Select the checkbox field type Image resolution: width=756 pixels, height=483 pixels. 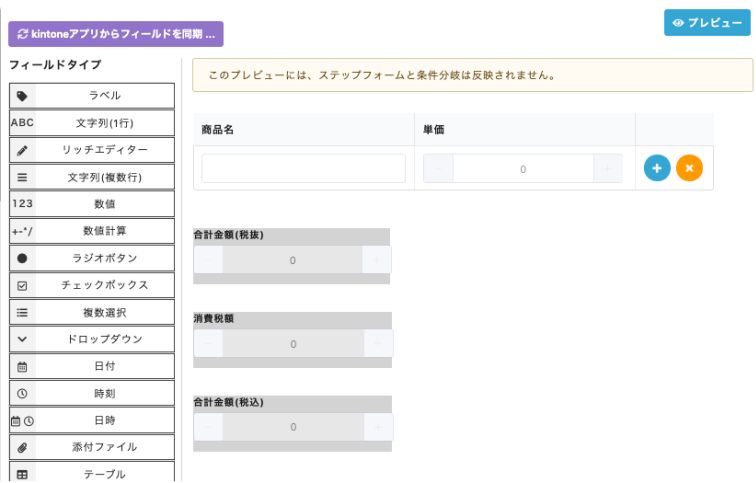[92, 285]
